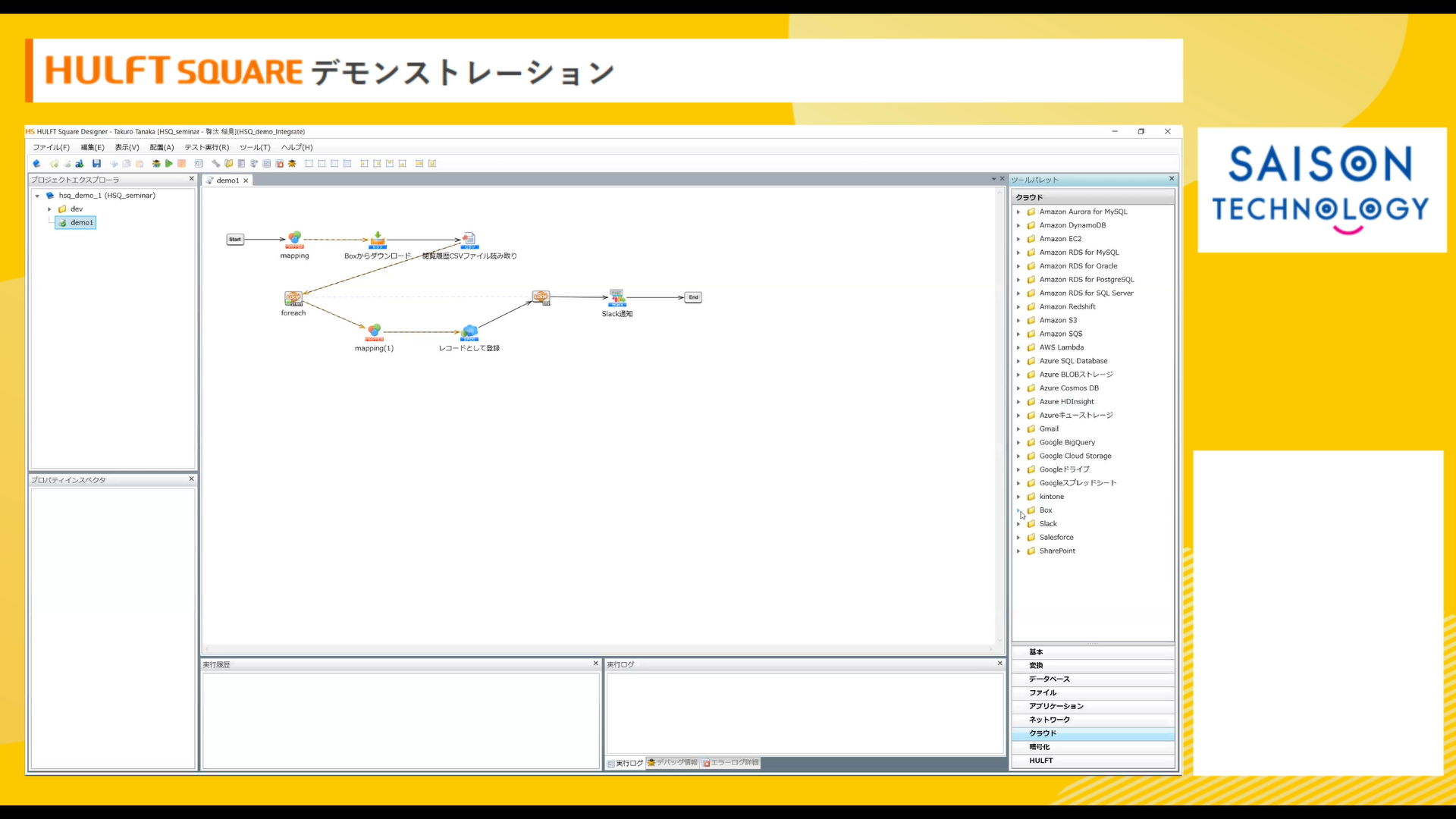1456x819 pixels.
Task: Select the mapping(1) node icon
Action: point(374,332)
